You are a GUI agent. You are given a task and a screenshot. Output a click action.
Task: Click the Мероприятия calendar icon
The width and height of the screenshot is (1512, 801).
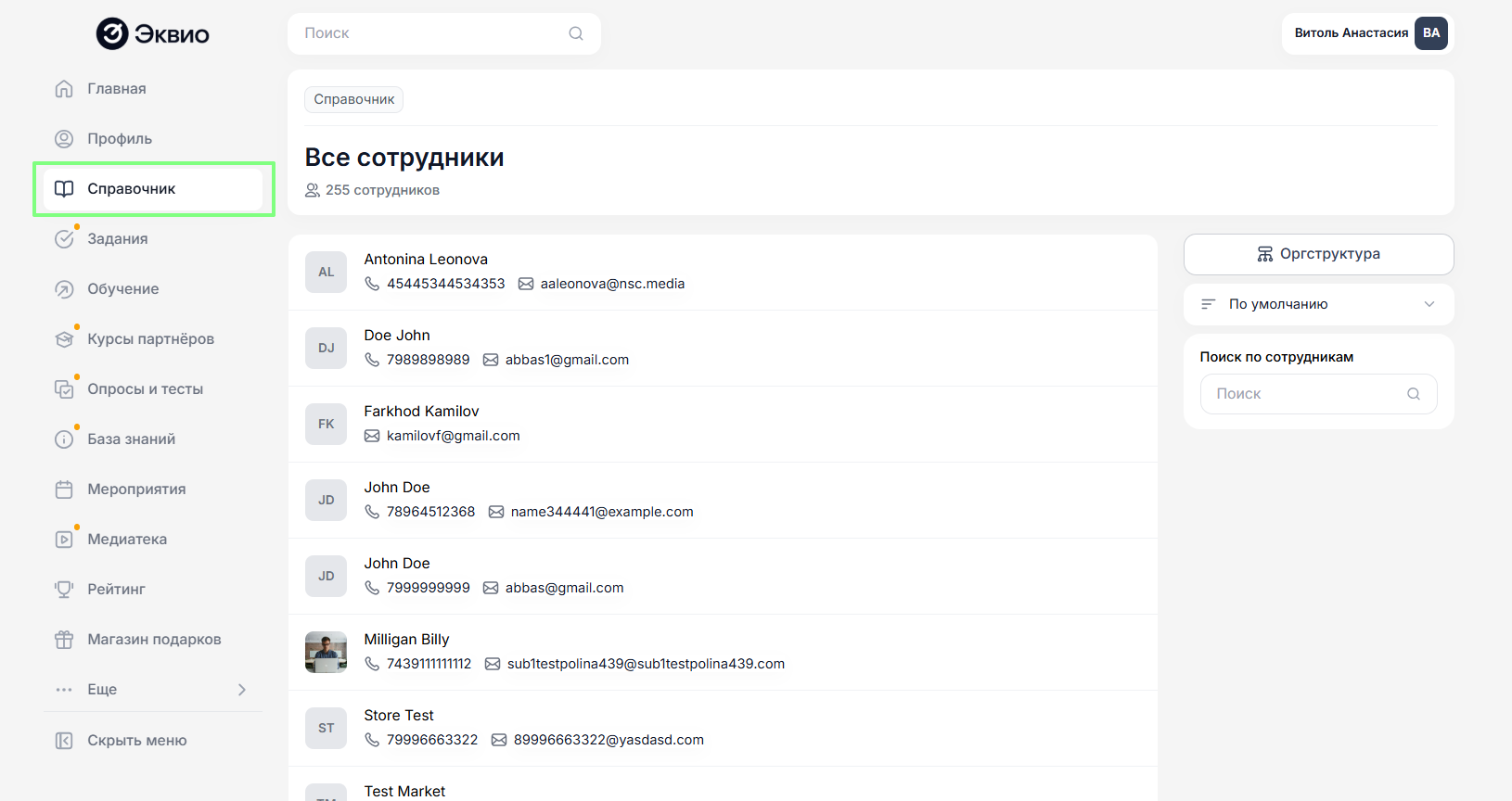(64, 489)
